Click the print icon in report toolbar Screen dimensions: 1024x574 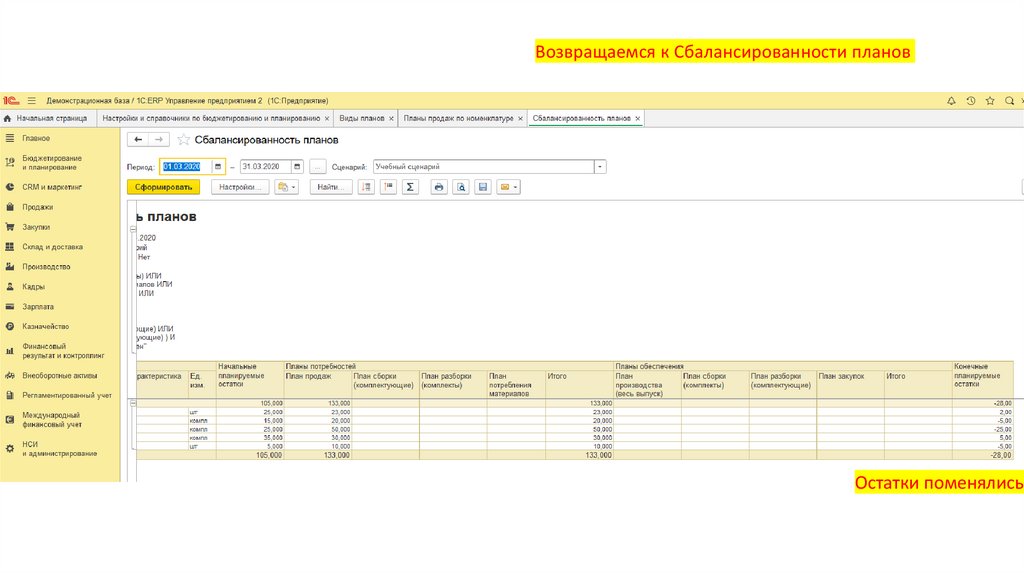click(438, 187)
